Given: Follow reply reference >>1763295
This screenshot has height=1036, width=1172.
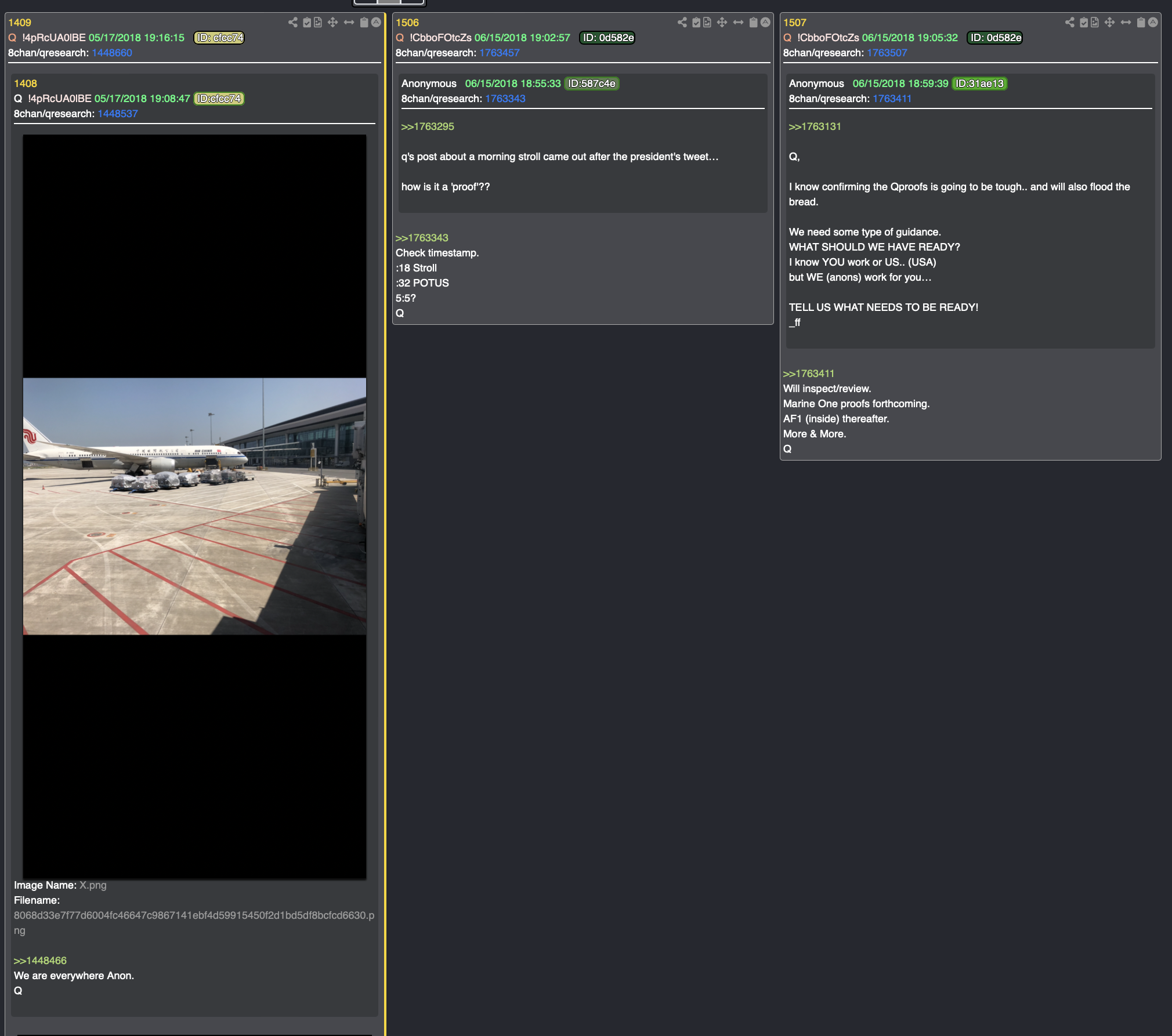Looking at the screenshot, I should tap(428, 126).
